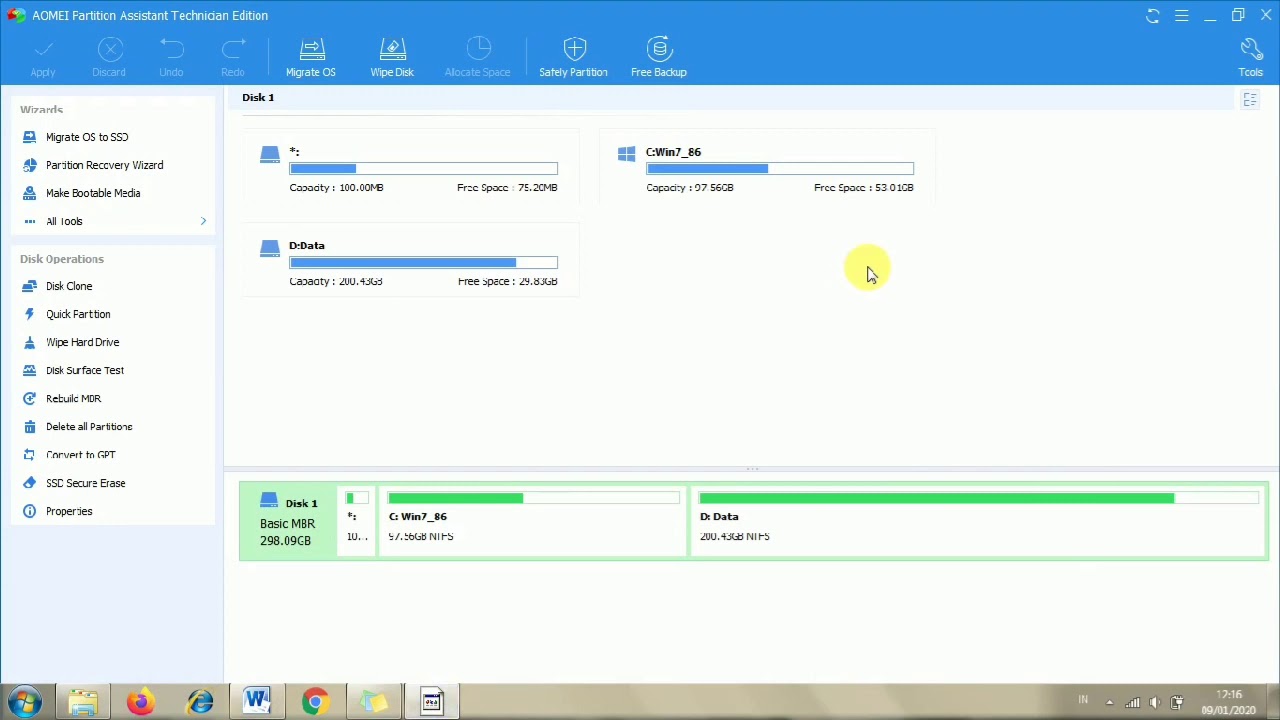
Task: Open the Windows Start button
Action: 24,702
